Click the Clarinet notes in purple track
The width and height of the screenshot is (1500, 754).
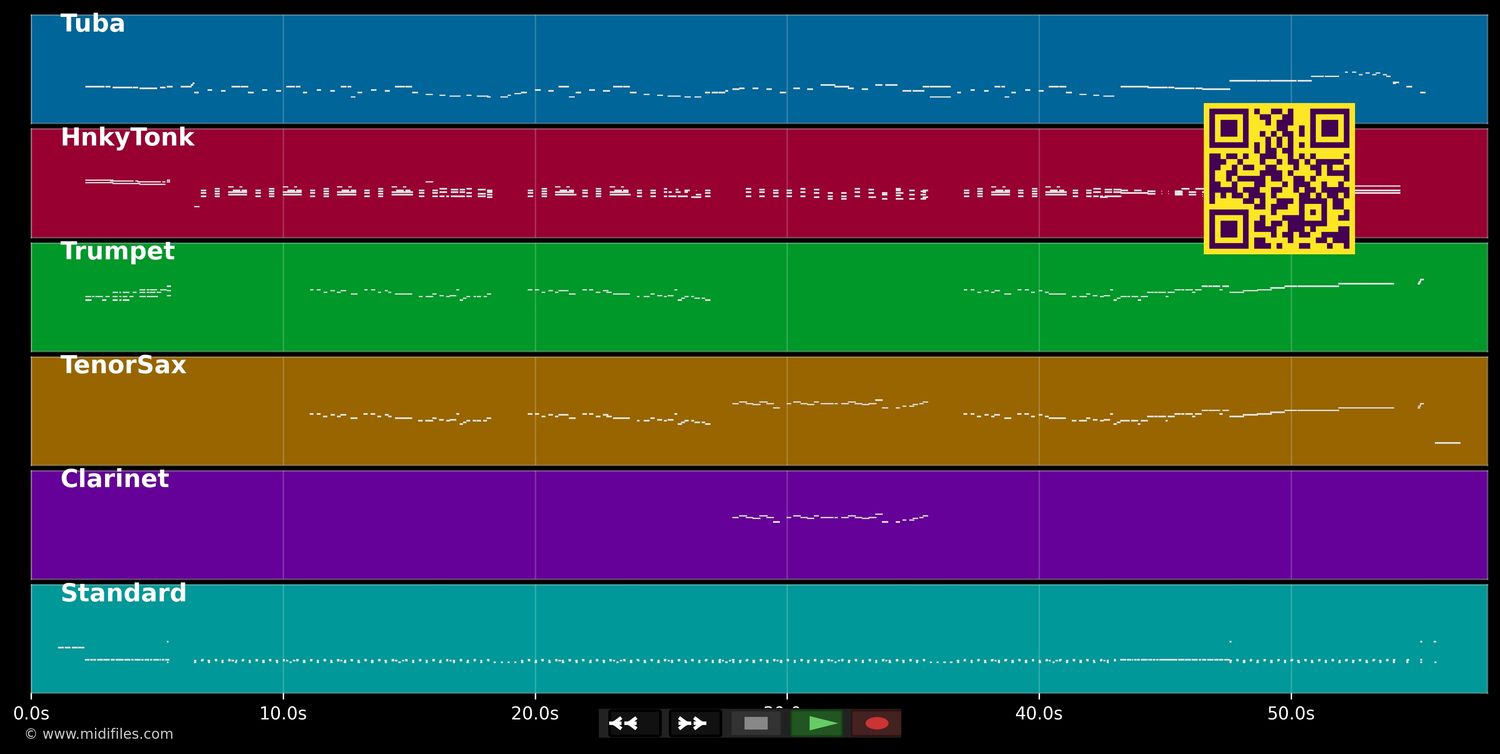pos(830,517)
